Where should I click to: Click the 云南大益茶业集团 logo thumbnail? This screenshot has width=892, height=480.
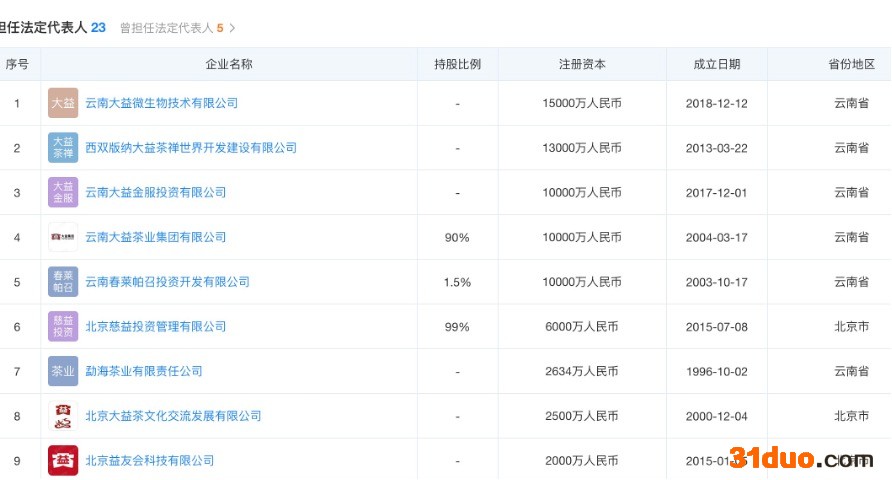tap(63, 237)
